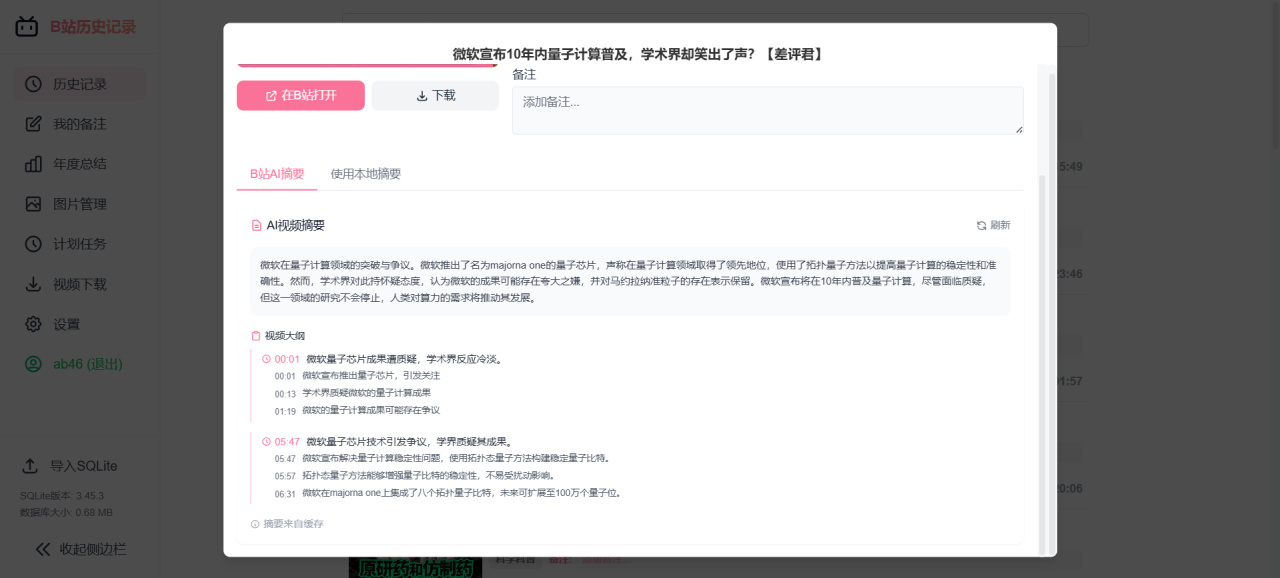Click the external-link icon in 在B站打开
Screen dimensions: 1280x578
click(271, 96)
